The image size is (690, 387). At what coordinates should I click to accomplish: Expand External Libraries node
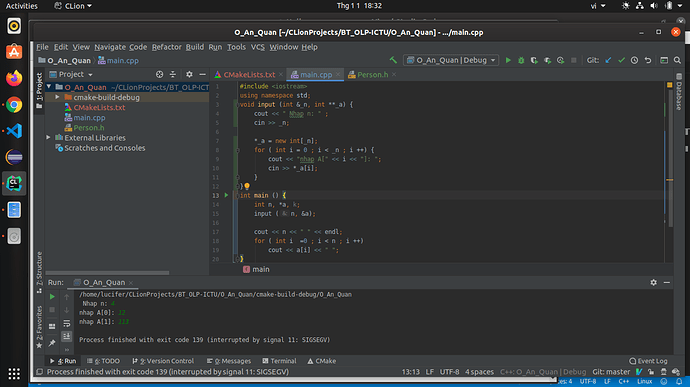(48, 138)
